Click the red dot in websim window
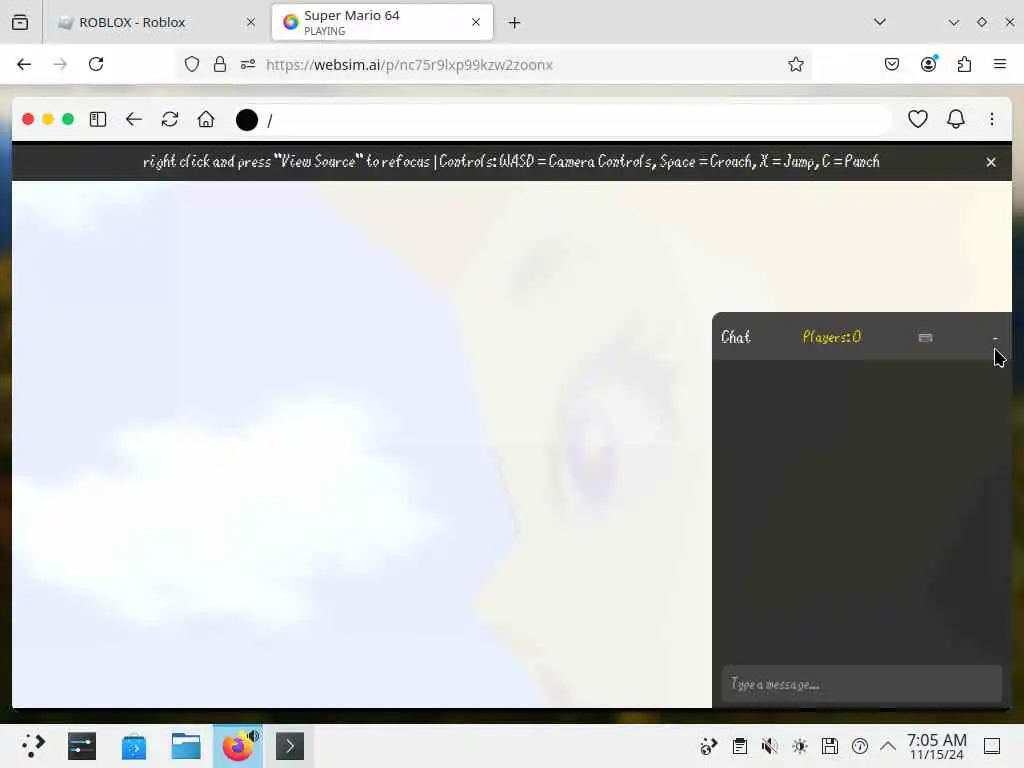The image size is (1024, 768). [28, 120]
